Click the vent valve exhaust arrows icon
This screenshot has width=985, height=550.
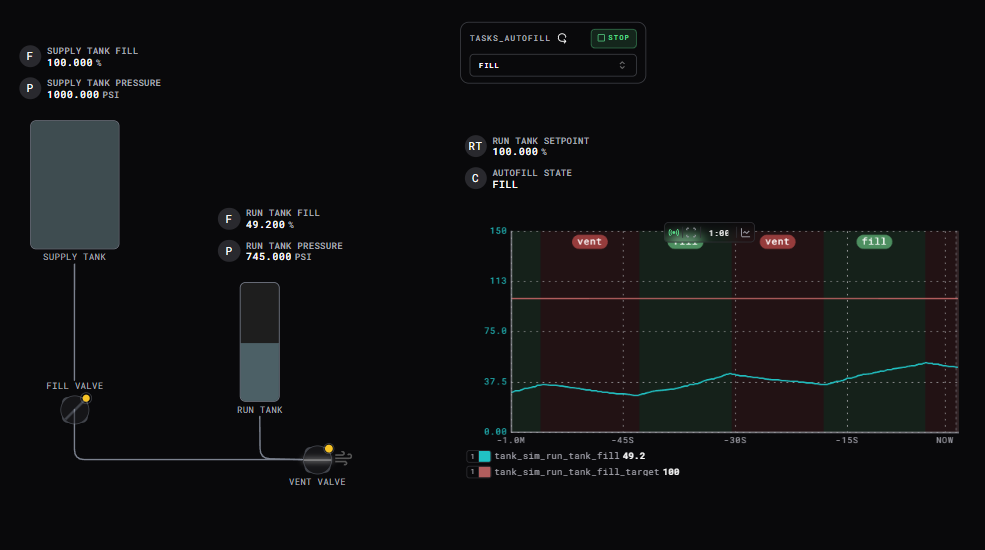pyautogui.click(x=344, y=458)
